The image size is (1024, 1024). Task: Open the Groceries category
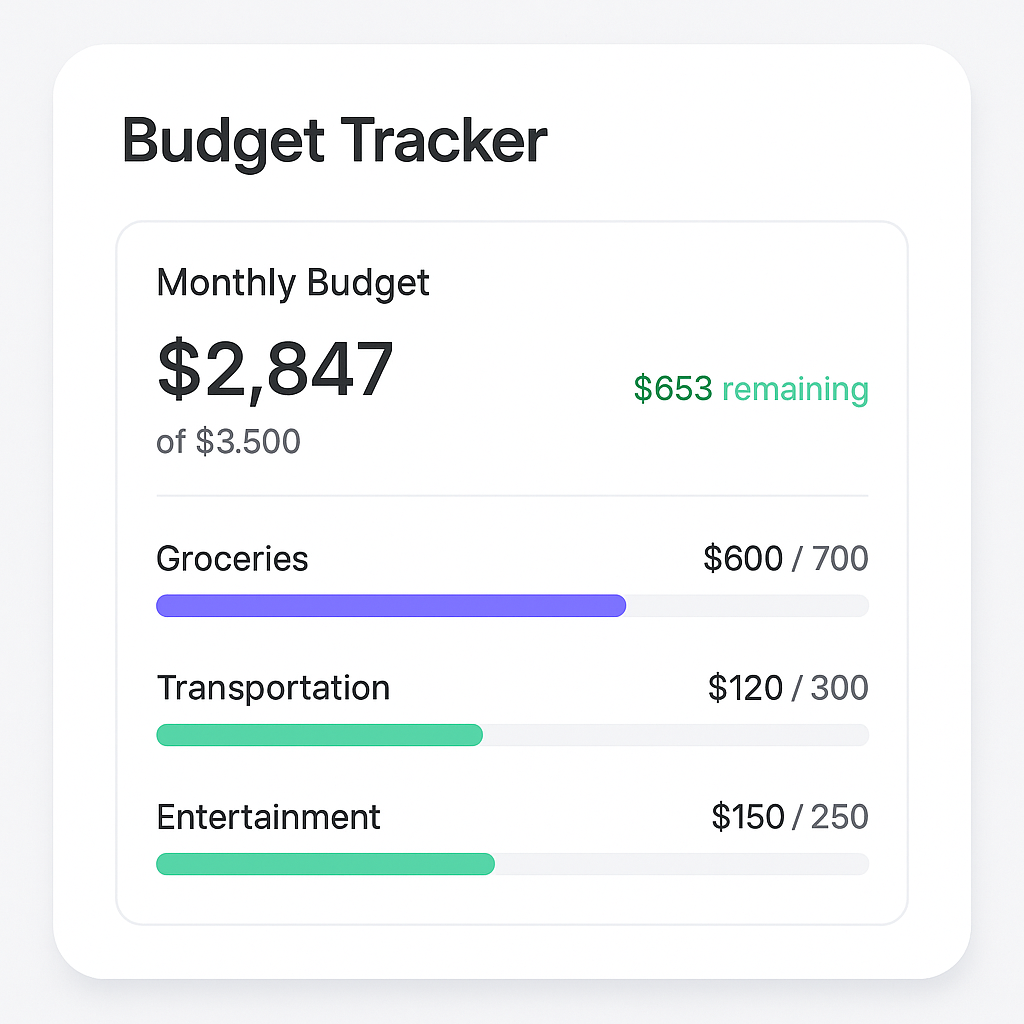[x=232, y=559]
